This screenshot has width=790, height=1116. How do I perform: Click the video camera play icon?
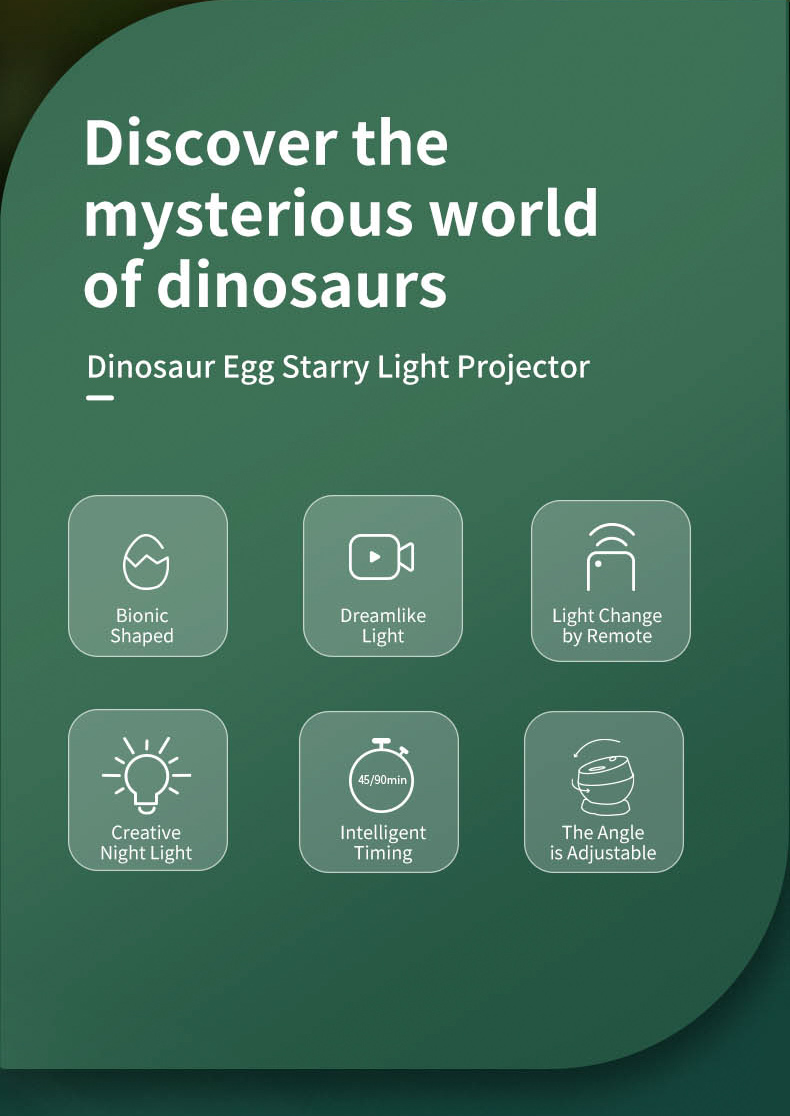pos(381,557)
